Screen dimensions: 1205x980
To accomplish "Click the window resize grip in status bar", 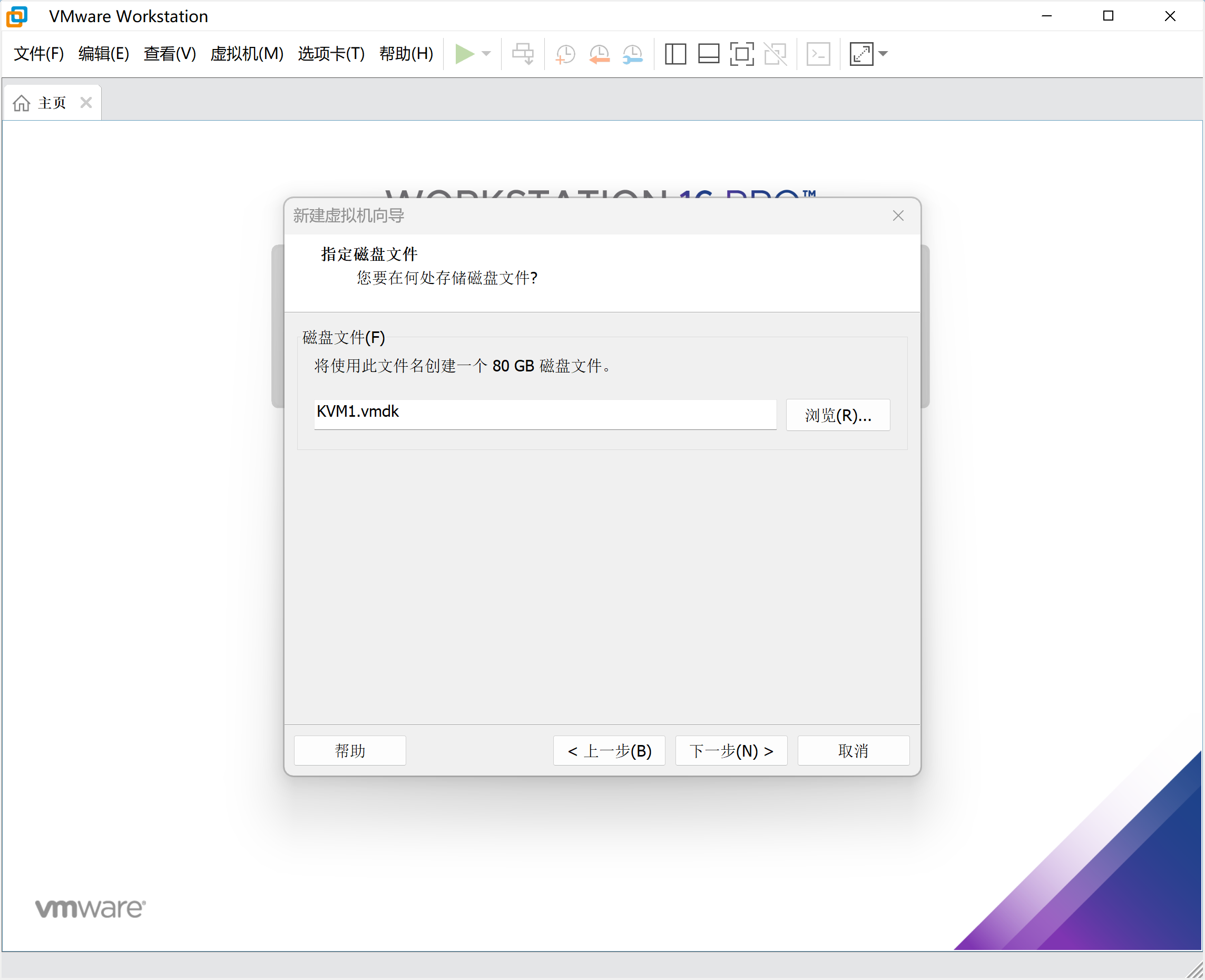I will pyautogui.click(x=1195, y=971).
